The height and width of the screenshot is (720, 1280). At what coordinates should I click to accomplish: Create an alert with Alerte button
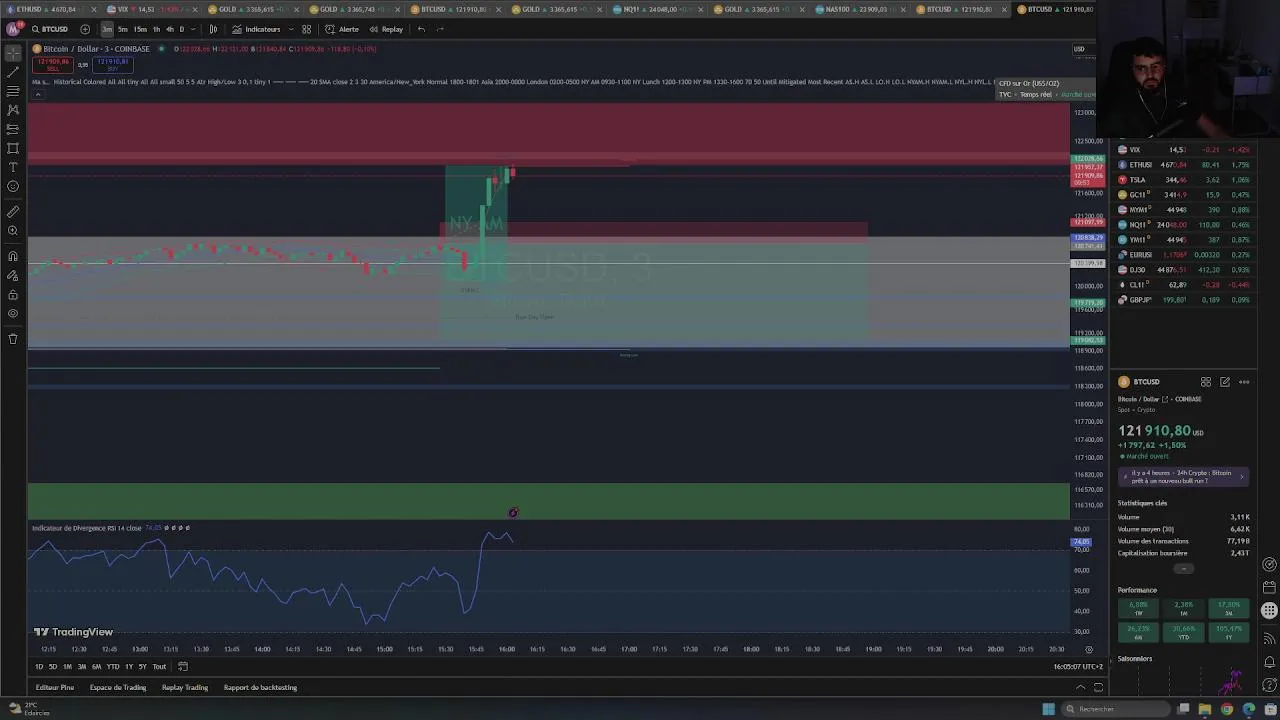342,29
